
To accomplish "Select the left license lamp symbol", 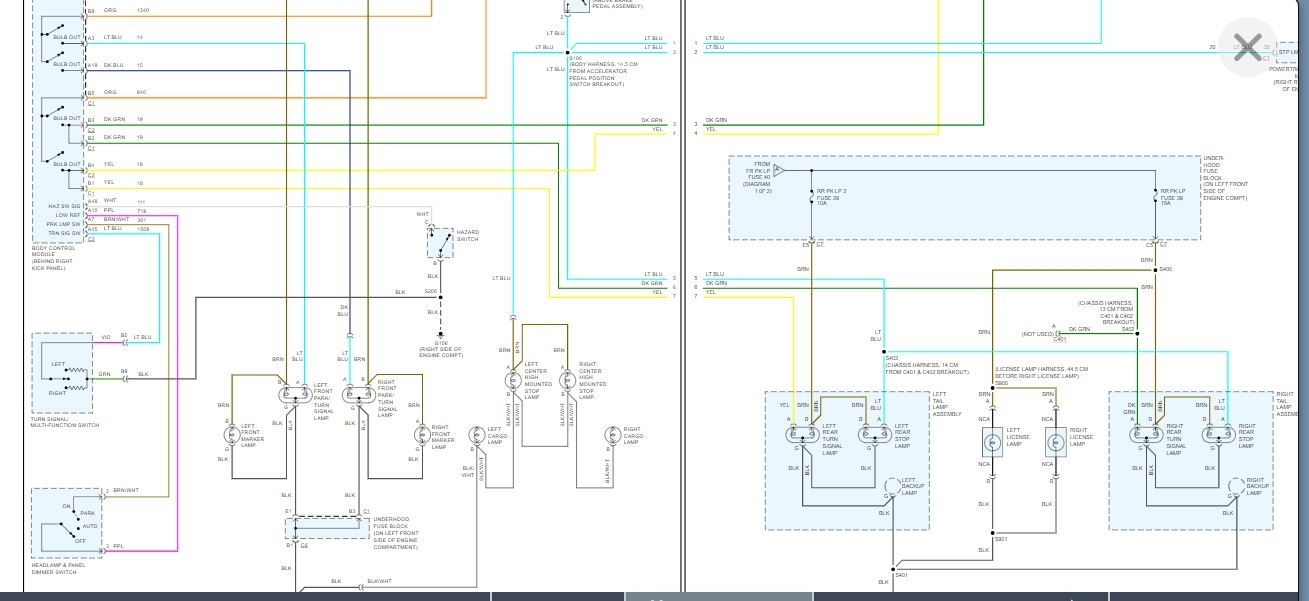I will click(x=991, y=442).
